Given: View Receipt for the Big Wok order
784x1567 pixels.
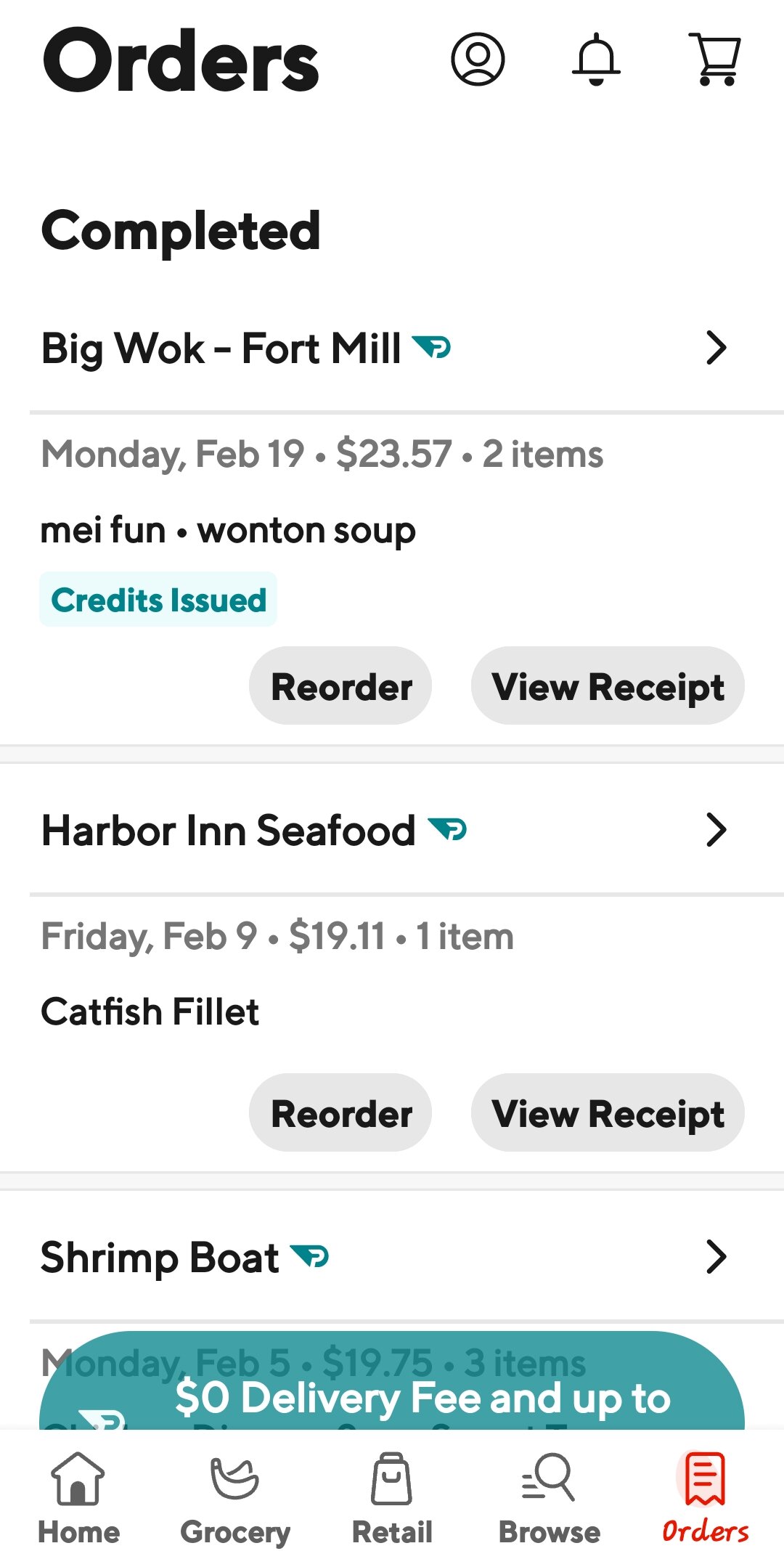Looking at the screenshot, I should point(608,686).
